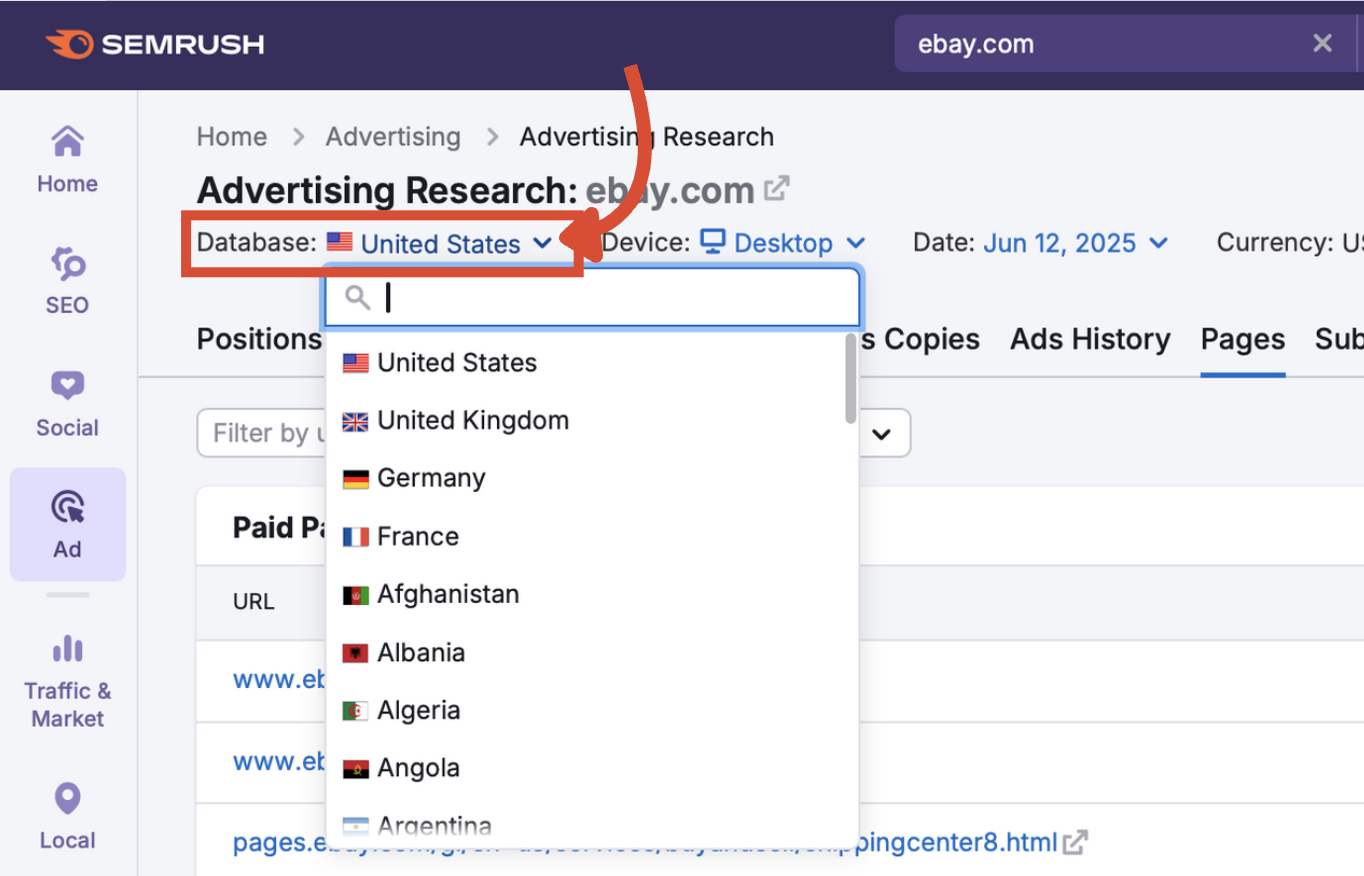Click the Semrush logo icon

coord(70,44)
